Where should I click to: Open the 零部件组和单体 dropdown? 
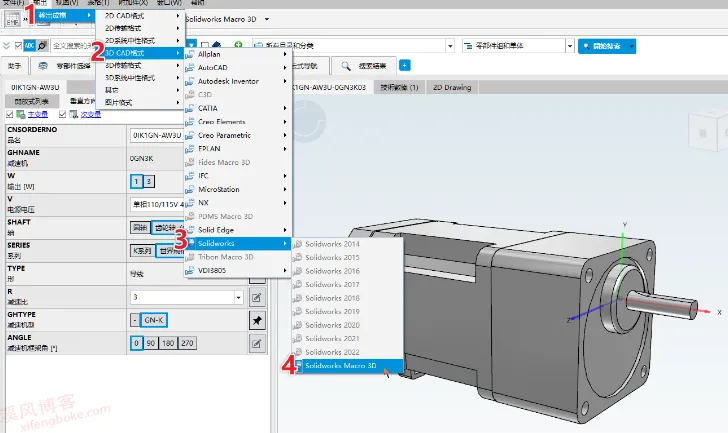pyautogui.click(x=570, y=46)
